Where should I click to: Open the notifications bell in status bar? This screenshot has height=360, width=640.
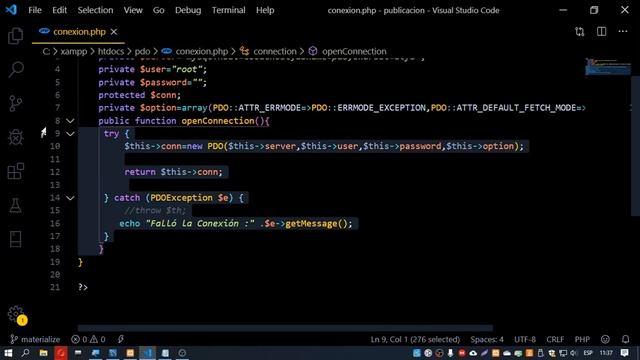(625, 339)
